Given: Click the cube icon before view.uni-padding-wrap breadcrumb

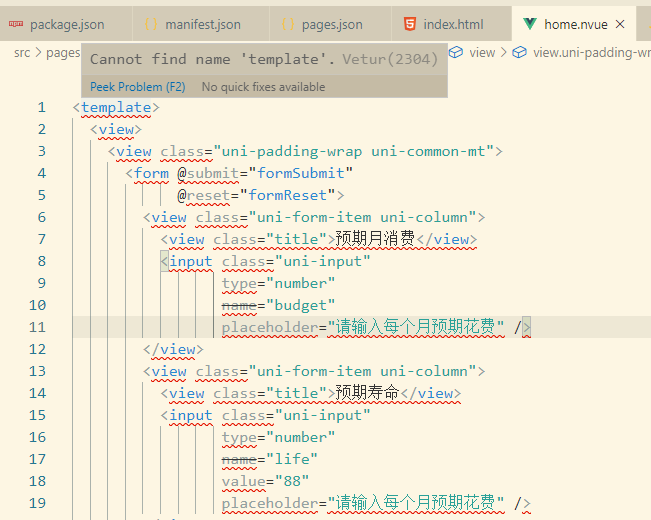Looking at the screenshot, I should coord(519,52).
